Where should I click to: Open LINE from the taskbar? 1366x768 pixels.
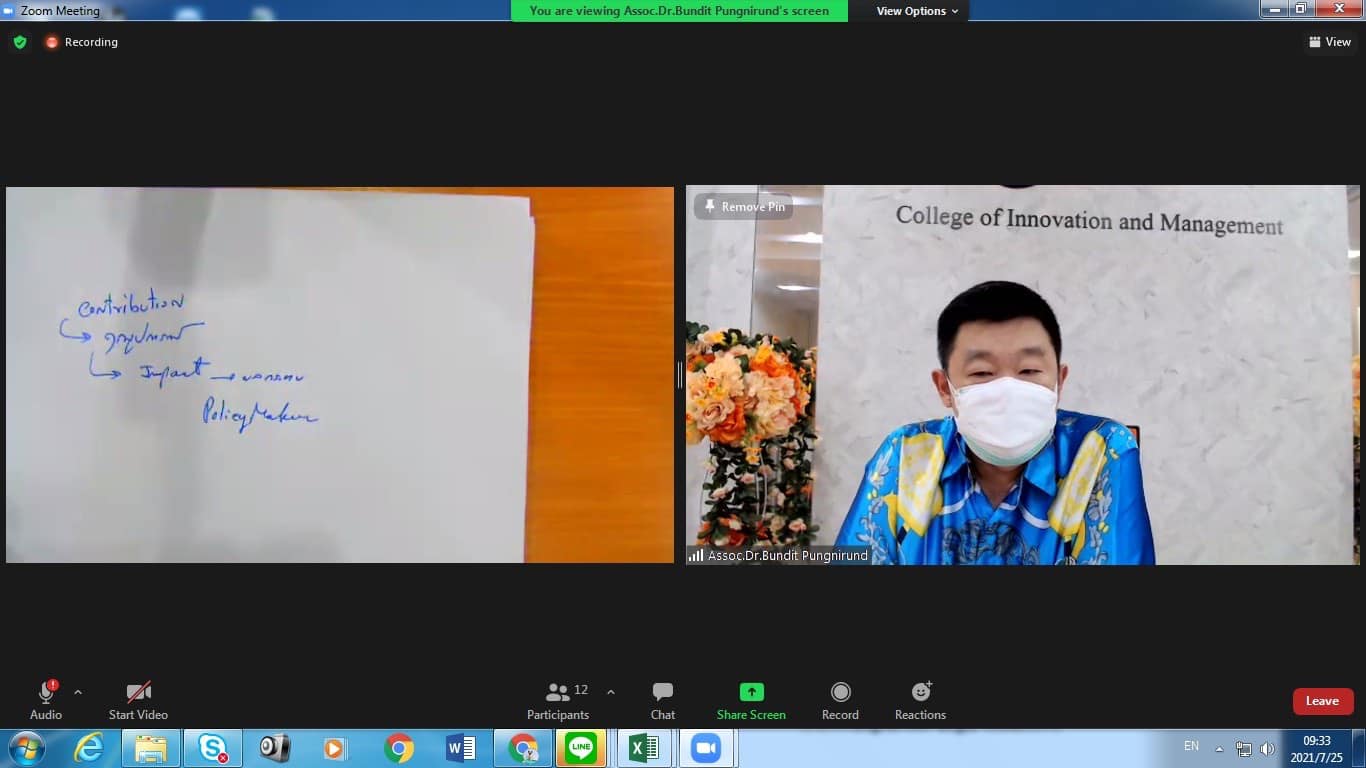coord(580,748)
